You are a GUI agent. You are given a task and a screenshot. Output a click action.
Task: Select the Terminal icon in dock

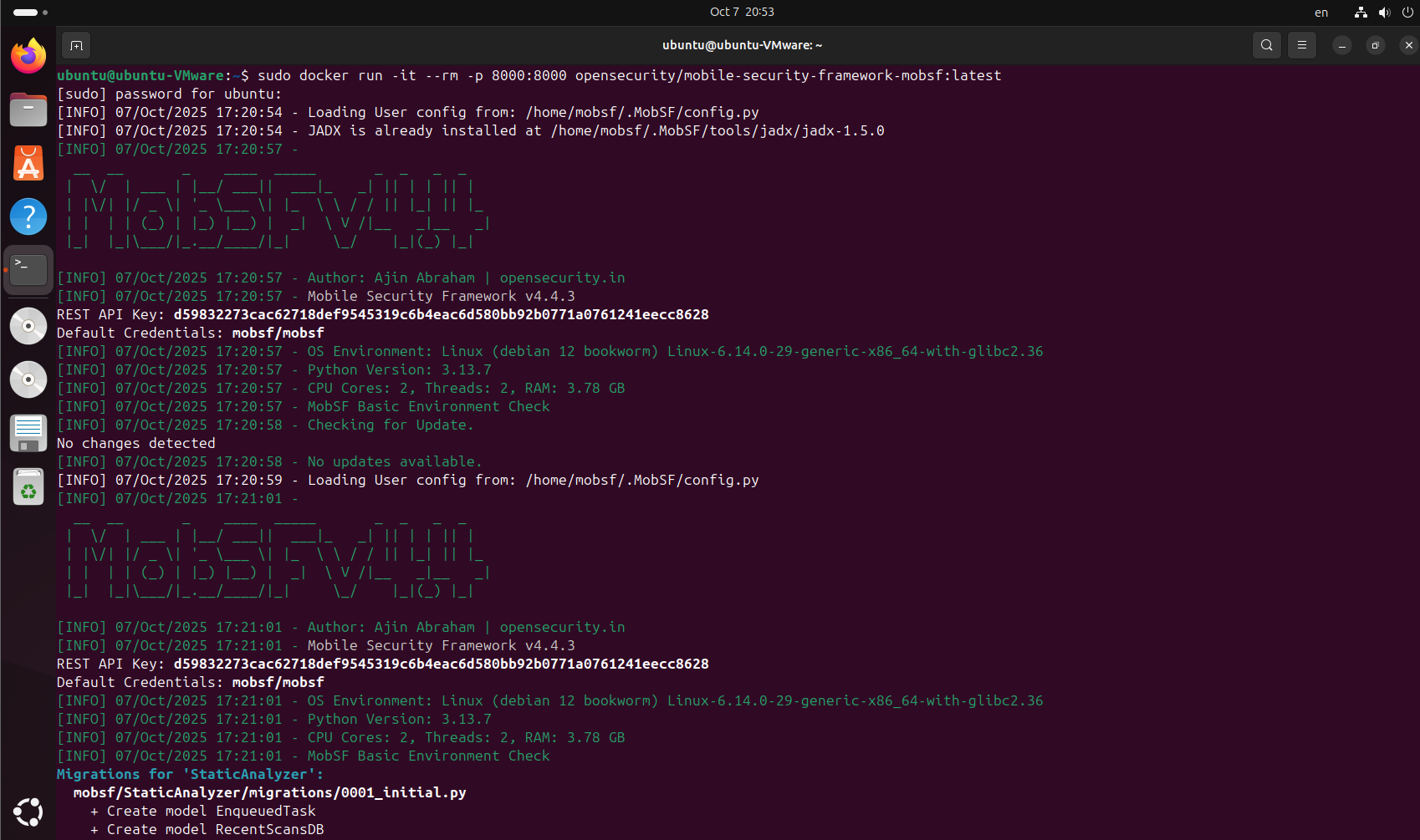28,270
